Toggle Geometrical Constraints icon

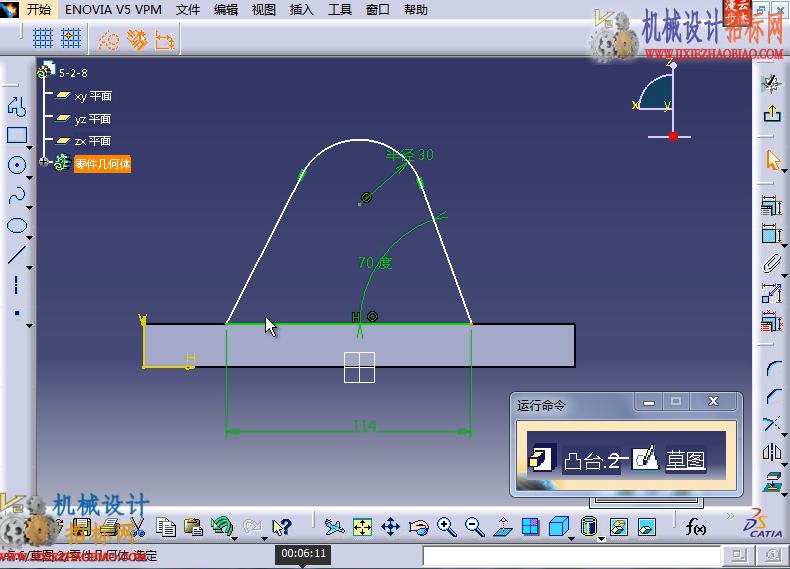tap(137, 40)
